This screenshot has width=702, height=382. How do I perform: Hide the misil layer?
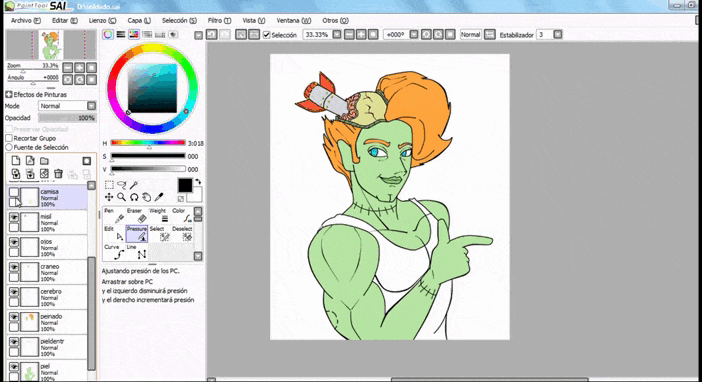(14, 218)
